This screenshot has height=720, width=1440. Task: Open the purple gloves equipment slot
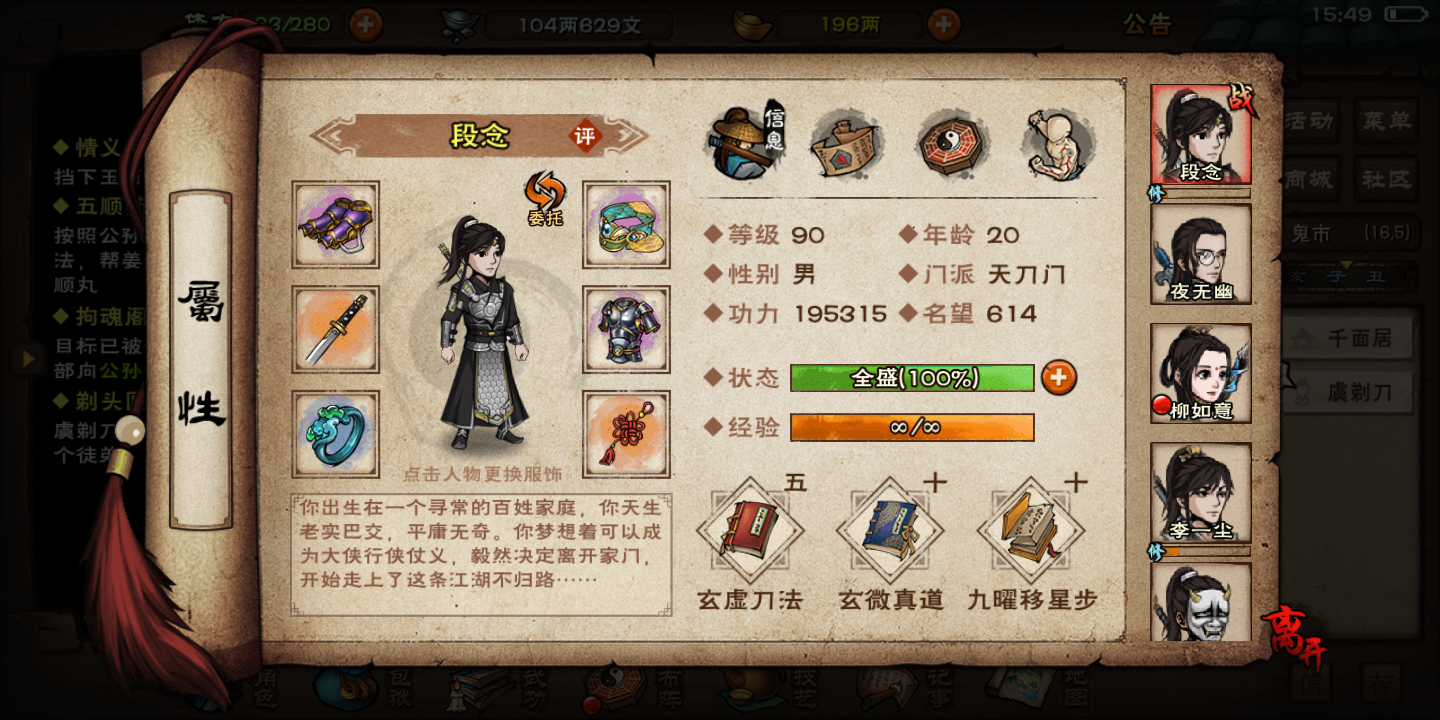[x=336, y=225]
